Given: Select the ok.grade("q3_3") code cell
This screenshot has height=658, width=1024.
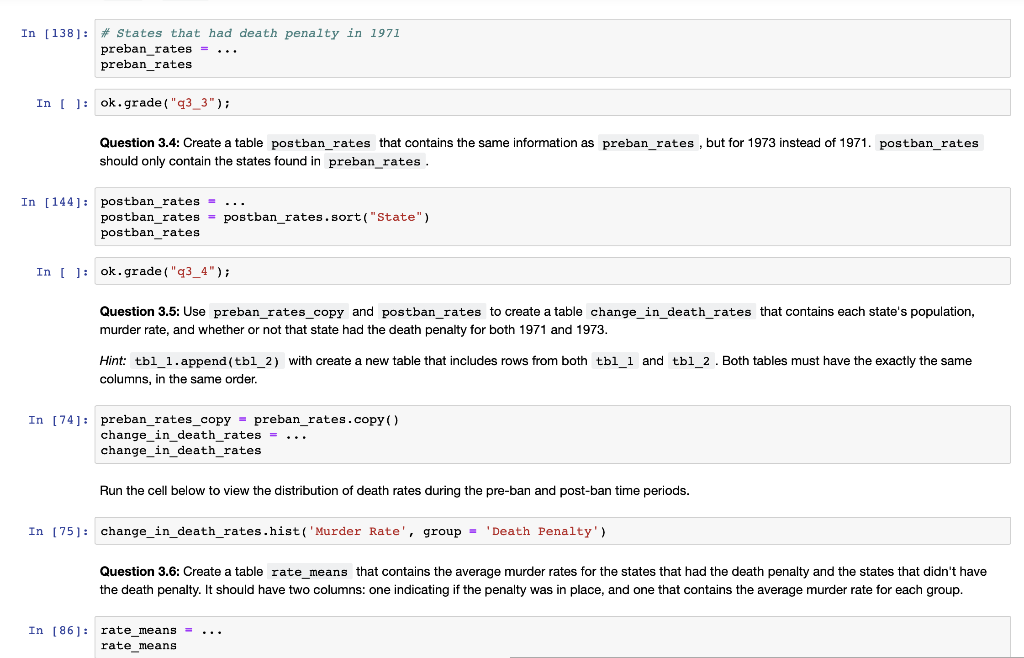Looking at the screenshot, I should point(552,103).
